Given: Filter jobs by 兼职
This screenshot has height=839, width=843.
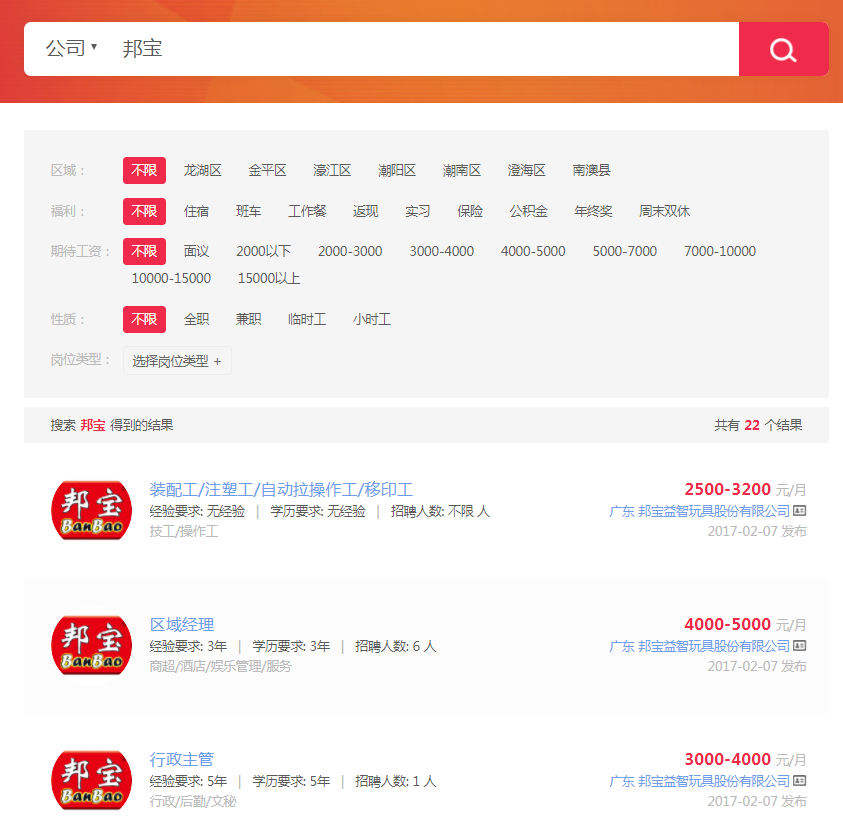Looking at the screenshot, I should pyautogui.click(x=248, y=319).
